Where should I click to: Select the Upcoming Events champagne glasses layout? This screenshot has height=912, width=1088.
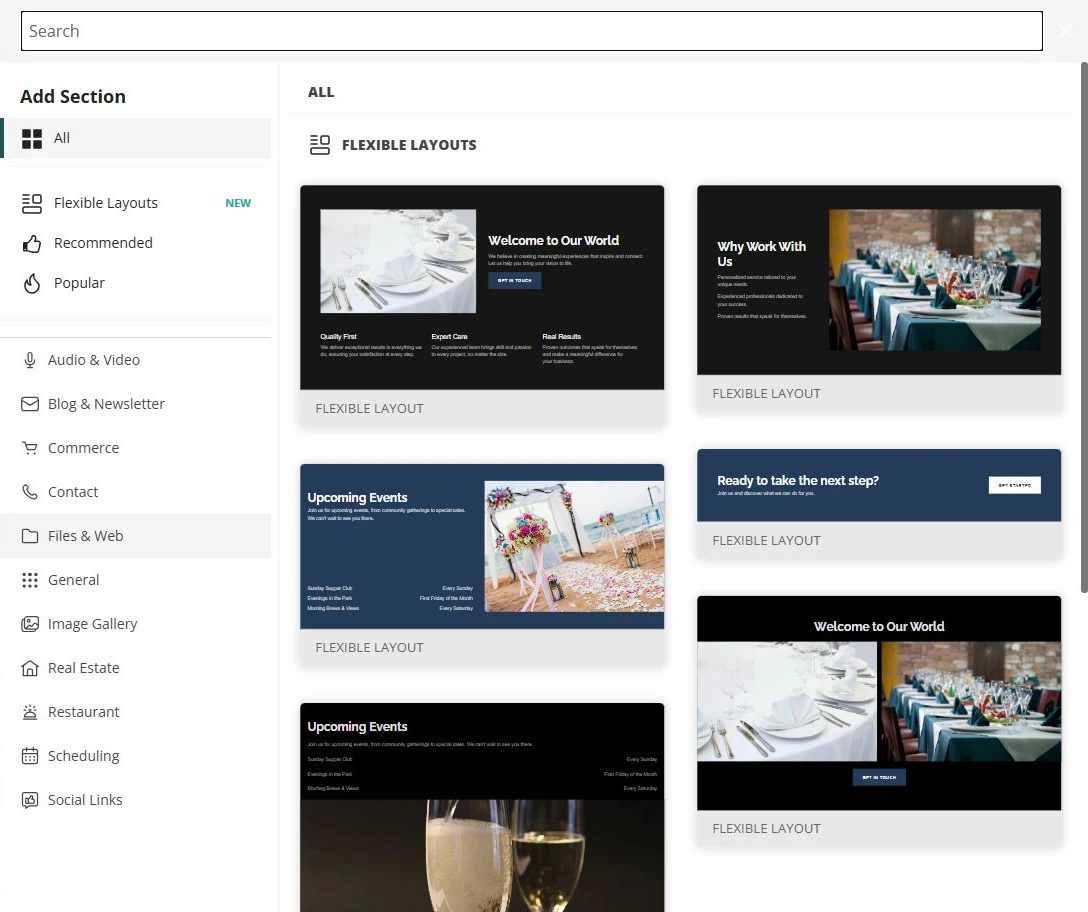tap(482, 808)
